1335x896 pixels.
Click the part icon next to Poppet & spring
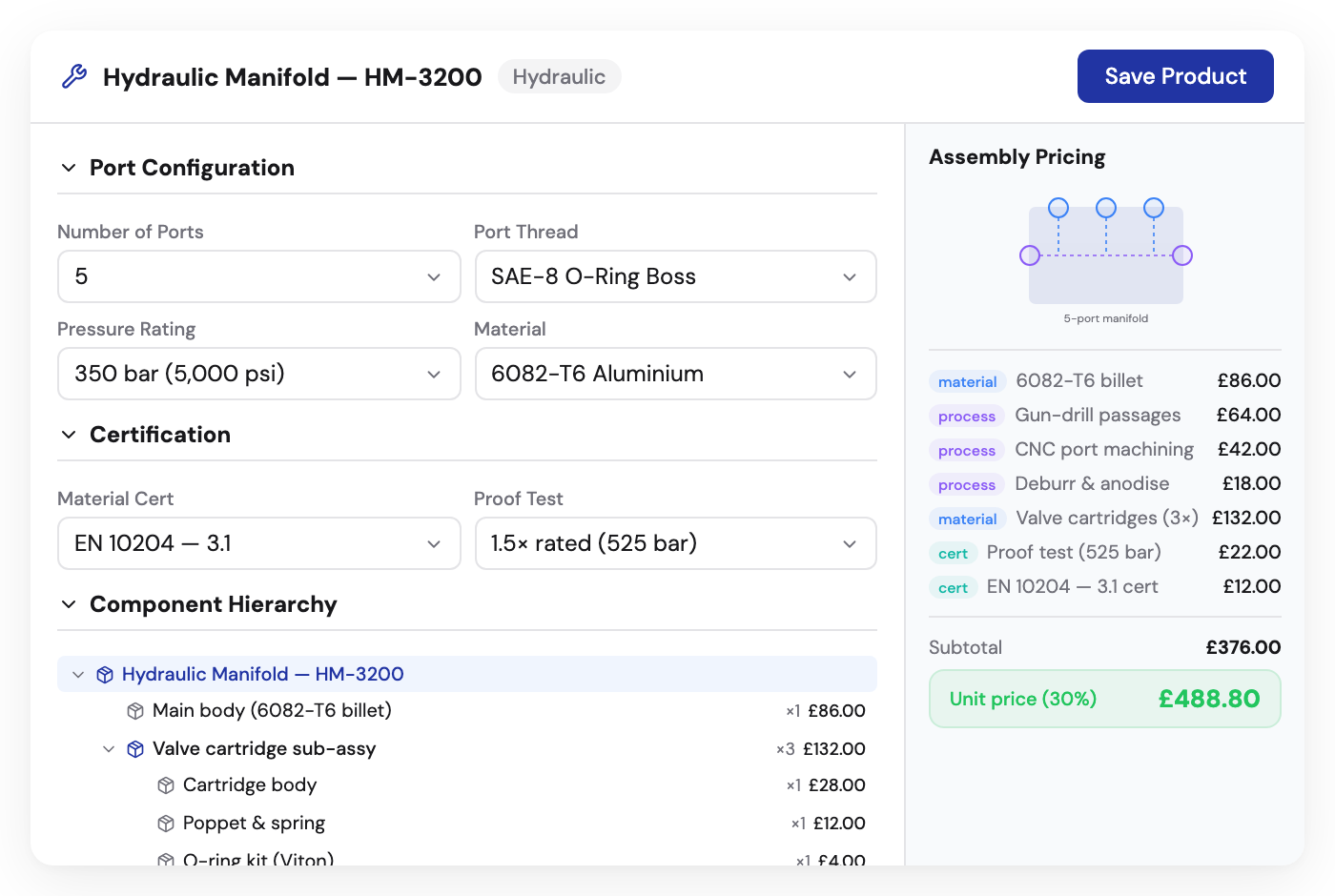click(x=165, y=823)
